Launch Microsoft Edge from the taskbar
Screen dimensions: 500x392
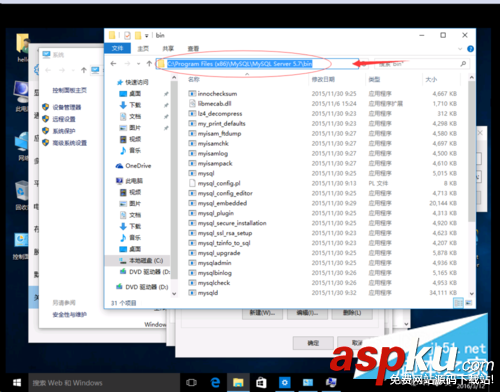(215, 382)
